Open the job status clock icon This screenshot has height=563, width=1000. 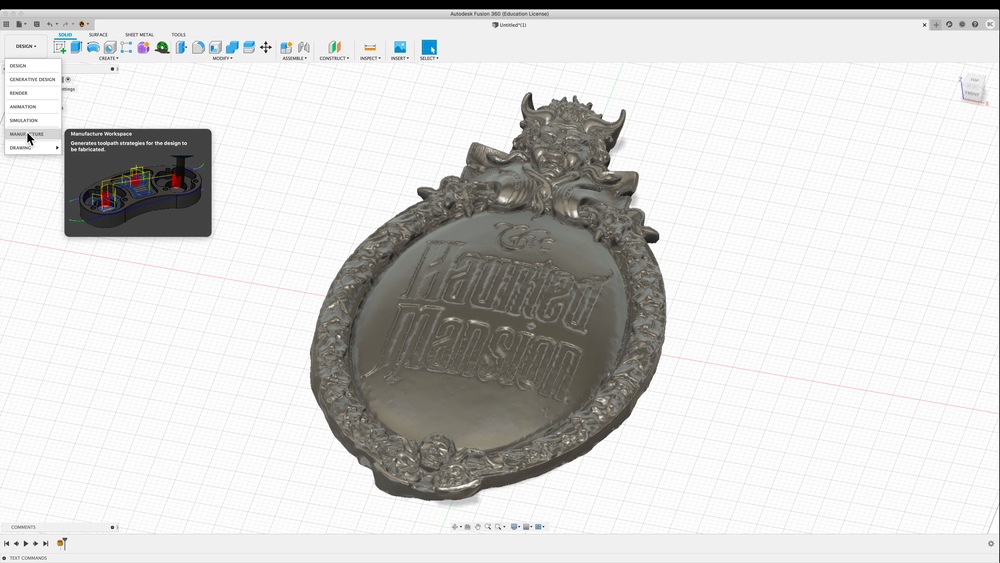click(962, 24)
